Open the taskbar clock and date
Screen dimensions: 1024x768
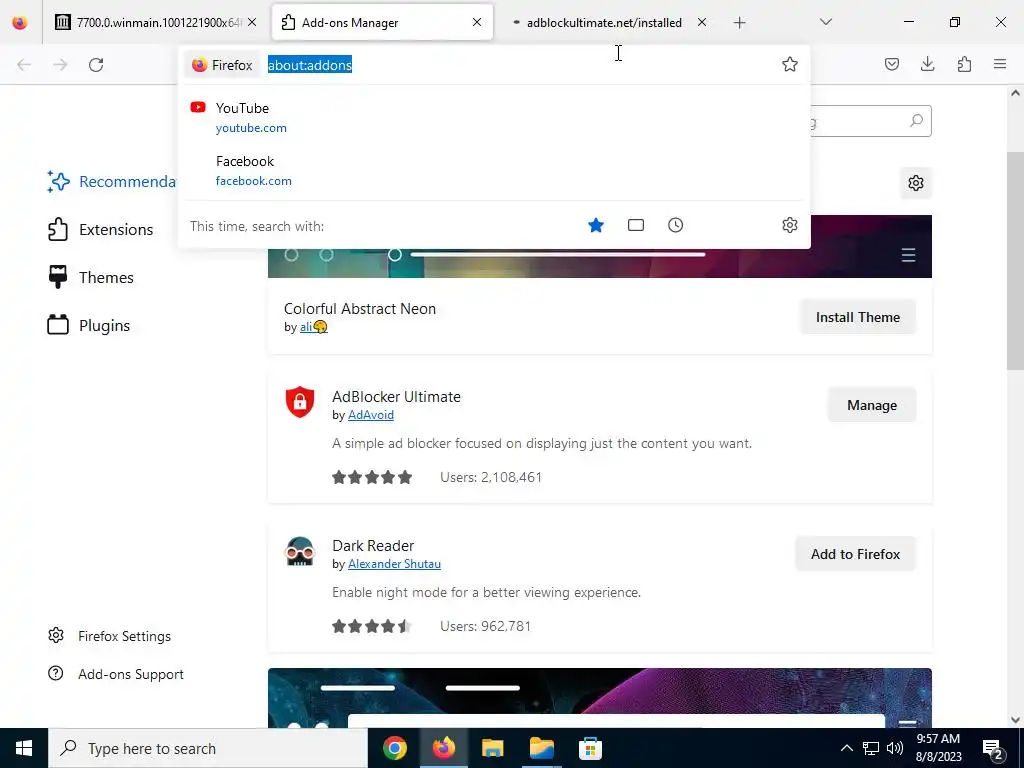pos(938,748)
